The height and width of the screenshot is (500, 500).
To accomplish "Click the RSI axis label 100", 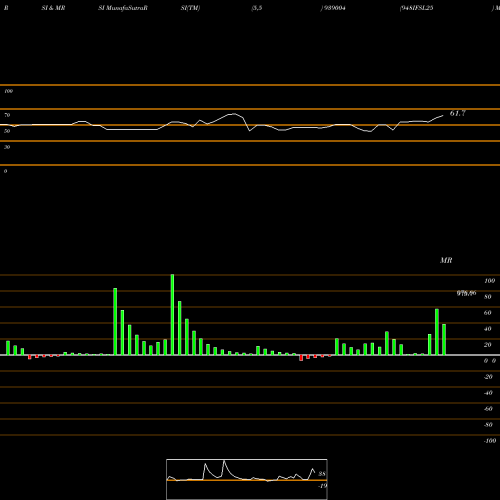I will tap(9, 91).
